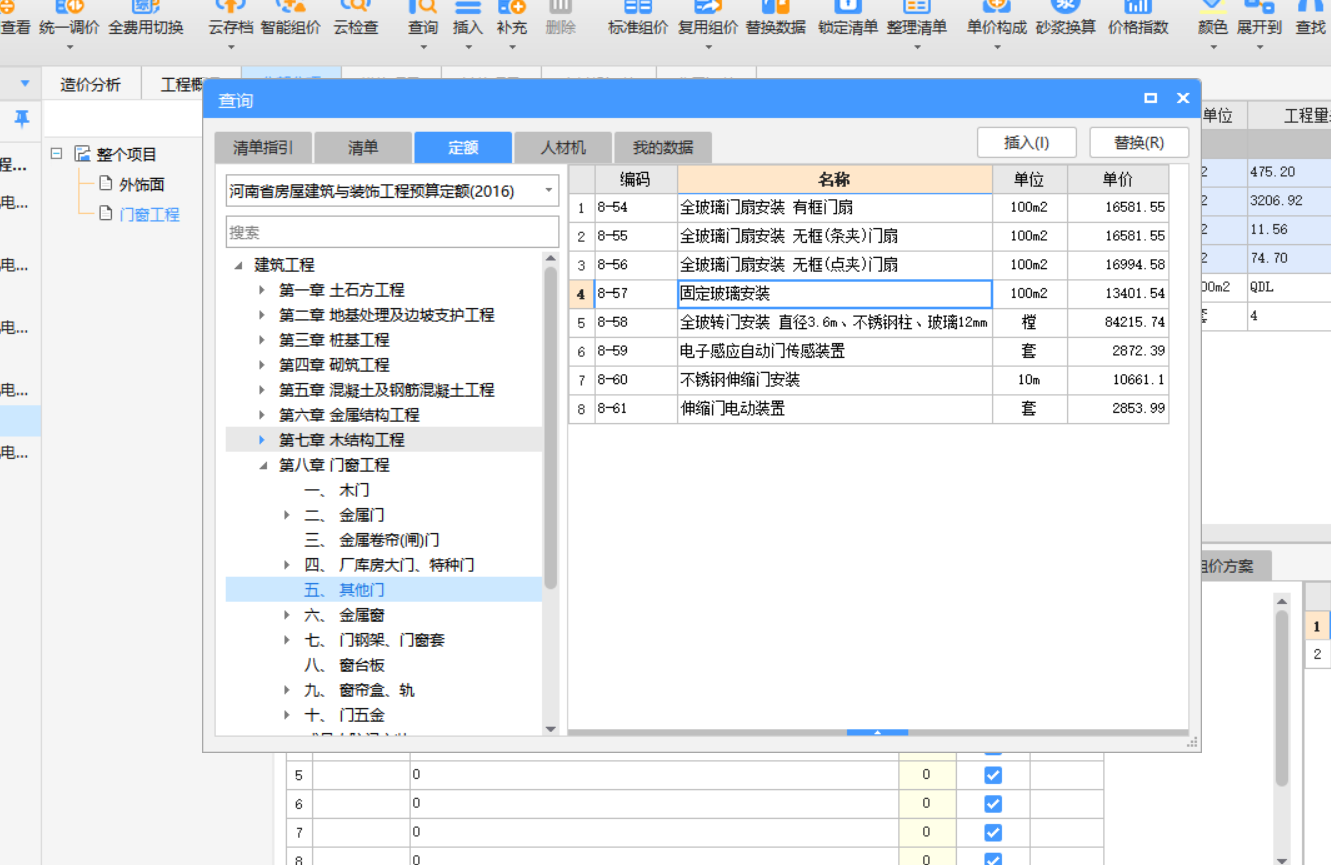Open 整理清单 organize list tool
Image resolution: width=1331 pixels, height=865 pixels.
tap(917, 19)
